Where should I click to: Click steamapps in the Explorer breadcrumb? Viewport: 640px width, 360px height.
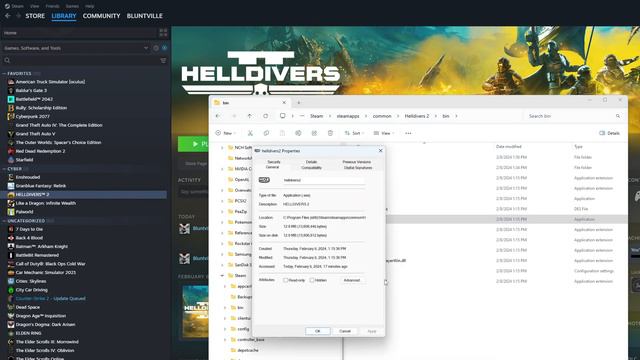coord(348,116)
